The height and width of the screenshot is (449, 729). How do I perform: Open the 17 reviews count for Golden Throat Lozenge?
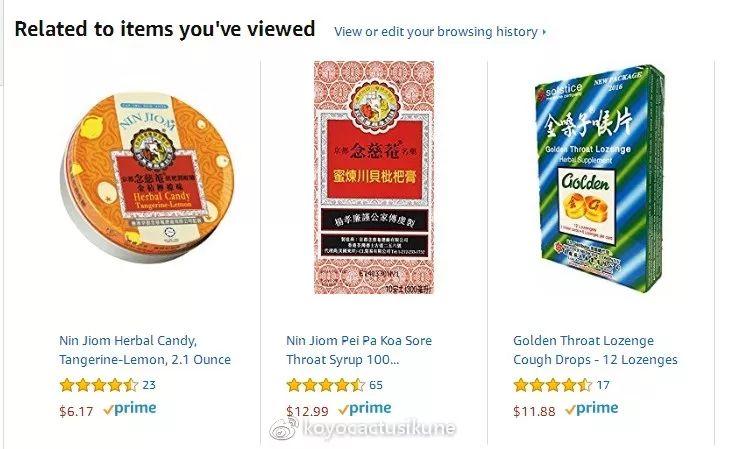point(603,385)
